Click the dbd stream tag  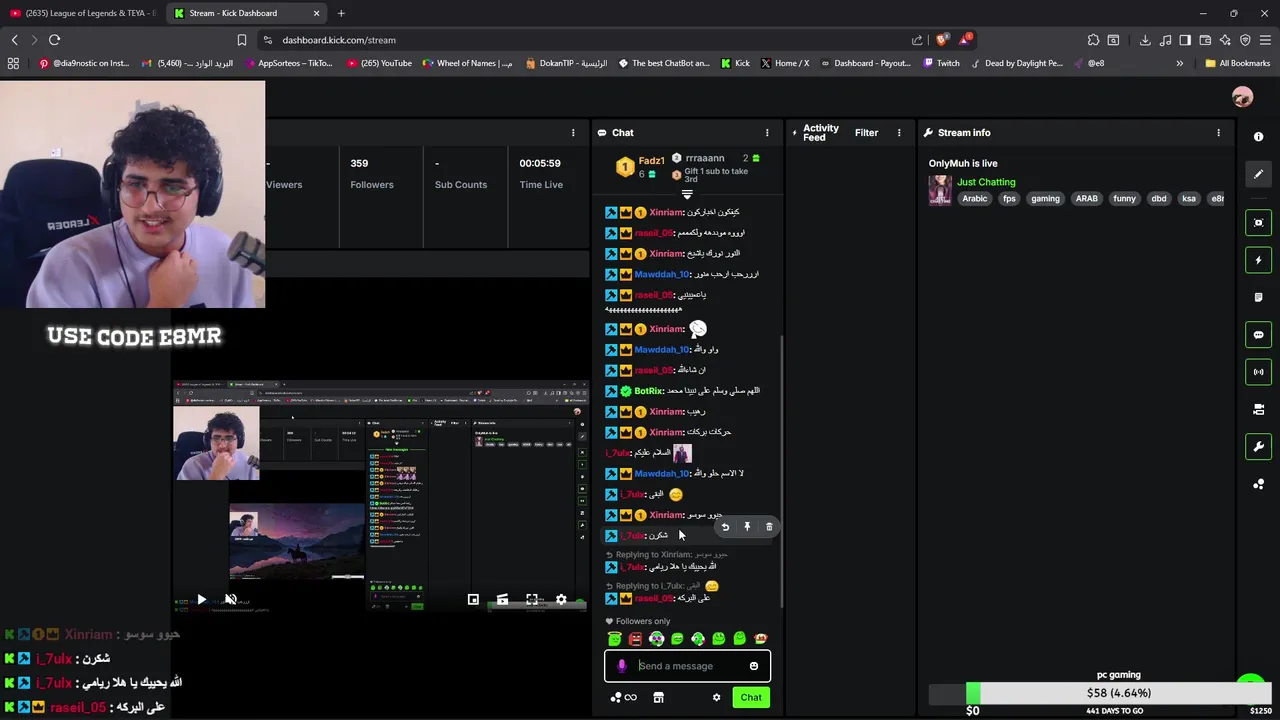coord(1159,199)
